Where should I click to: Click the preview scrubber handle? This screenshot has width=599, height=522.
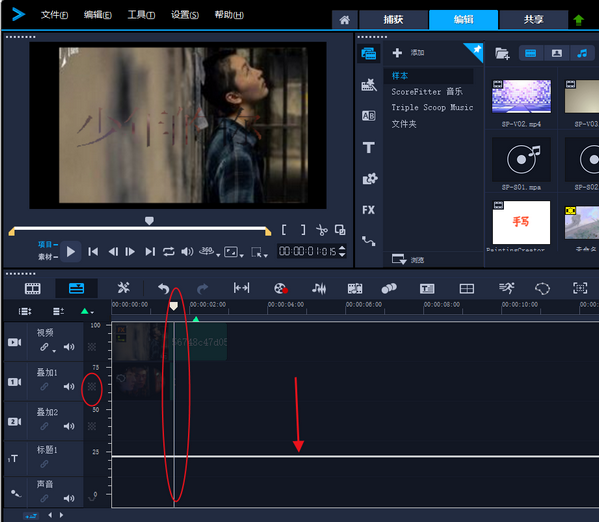point(149,220)
